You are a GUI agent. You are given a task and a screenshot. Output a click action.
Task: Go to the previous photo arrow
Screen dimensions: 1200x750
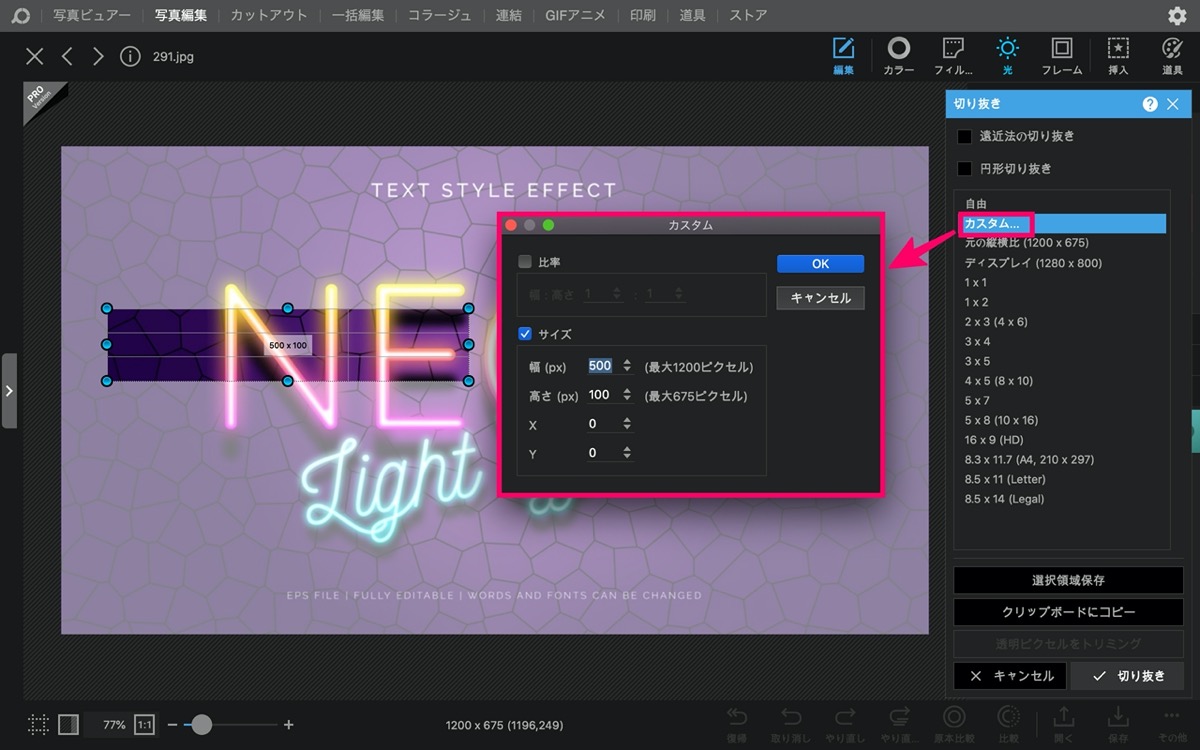pyautogui.click(x=67, y=57)
